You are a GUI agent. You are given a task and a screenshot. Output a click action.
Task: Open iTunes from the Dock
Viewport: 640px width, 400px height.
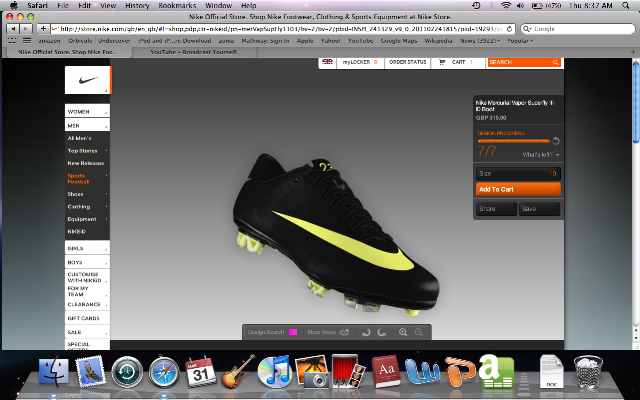click(275, 371)
